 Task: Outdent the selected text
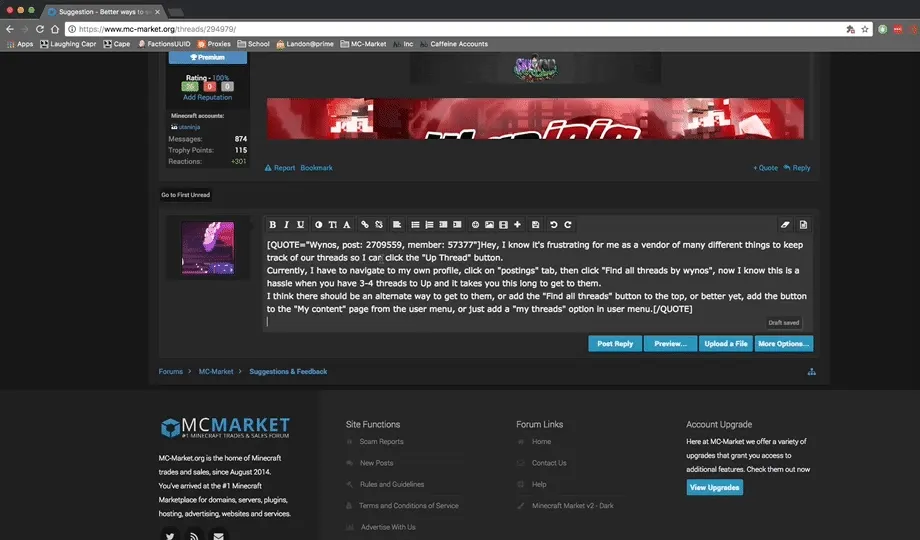pos(444,225)
